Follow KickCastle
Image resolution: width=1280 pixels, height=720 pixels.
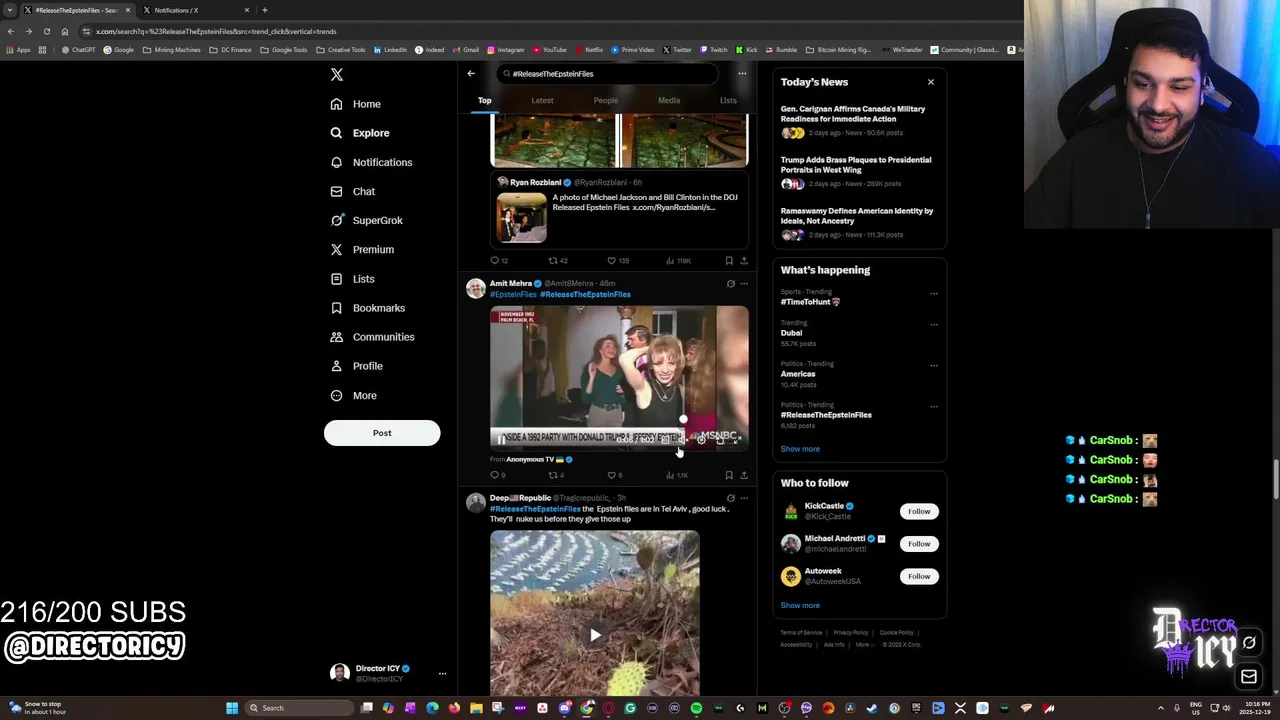pyautogui.click(x=919, y=511)
